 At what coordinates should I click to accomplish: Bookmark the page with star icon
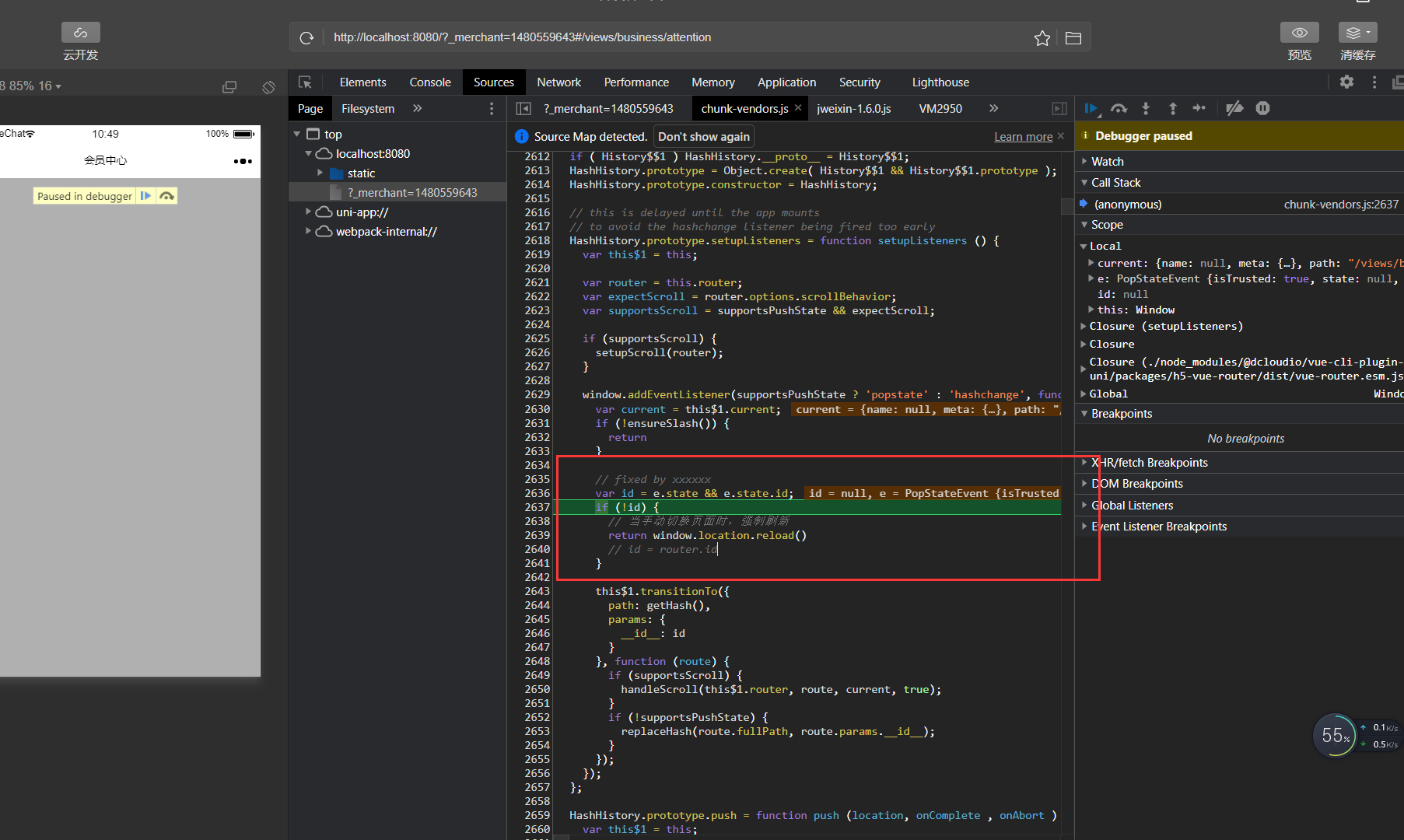point(1042,37)
